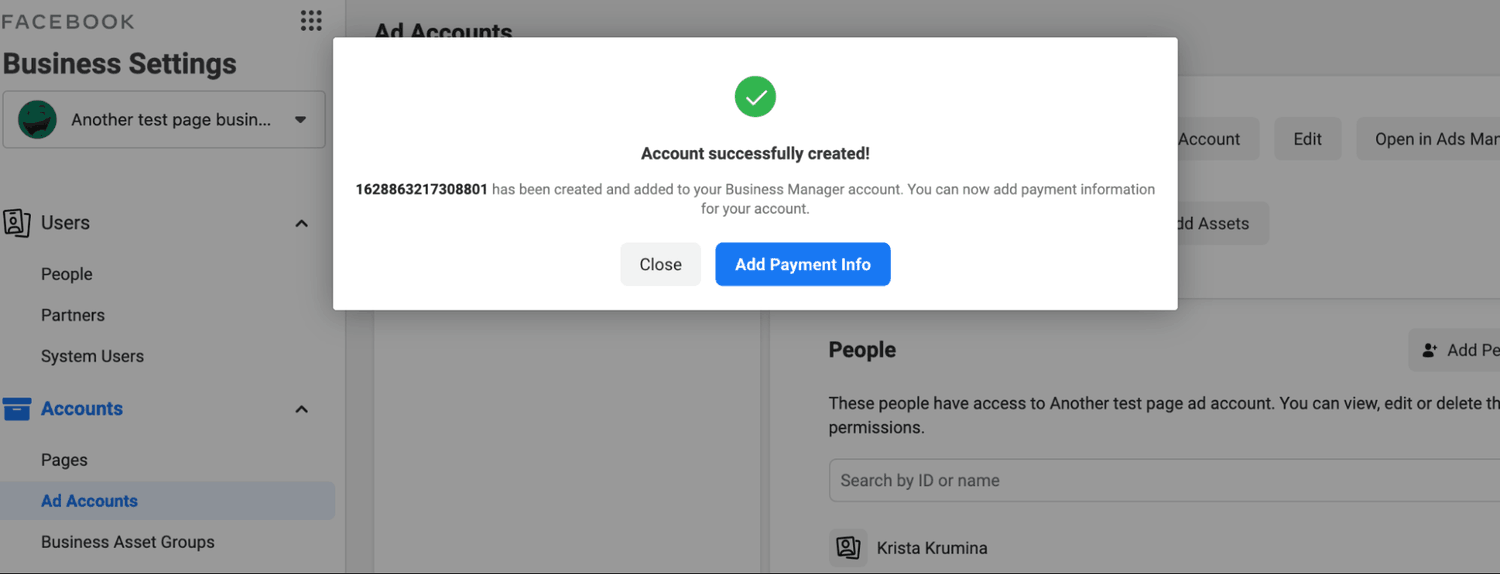Click Open in Ads Manager button
This screenshot has width=1500, height=574.
coord(1428,139)
